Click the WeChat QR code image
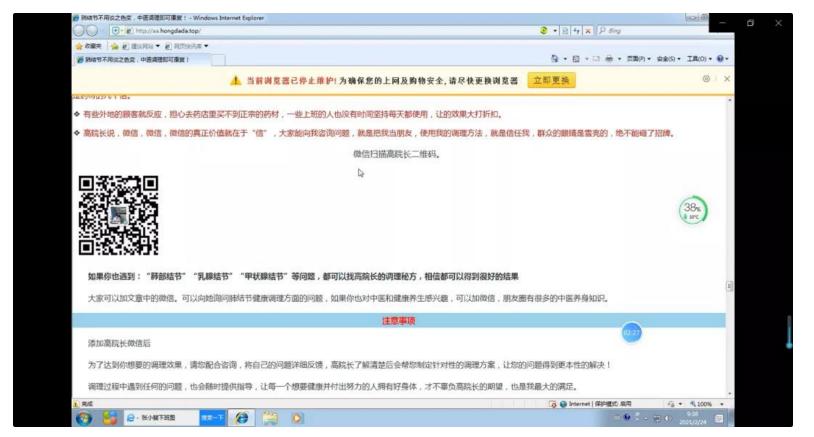Screen dimensions: 814x437 (x=118, y=215)
